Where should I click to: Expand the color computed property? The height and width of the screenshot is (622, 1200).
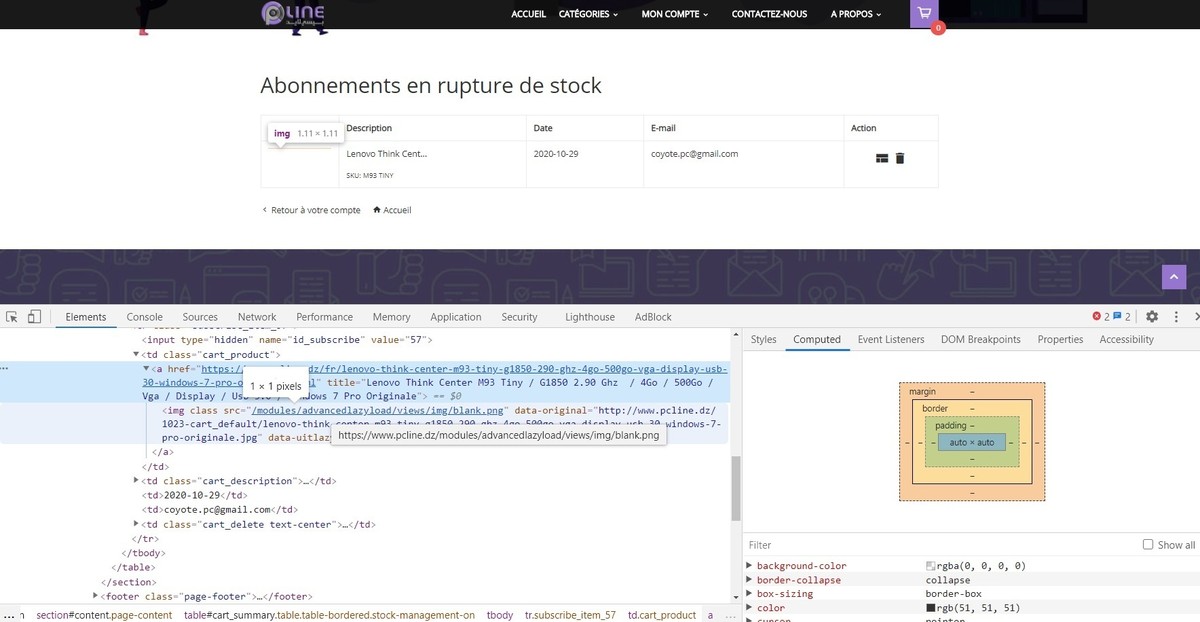point(749,608)
